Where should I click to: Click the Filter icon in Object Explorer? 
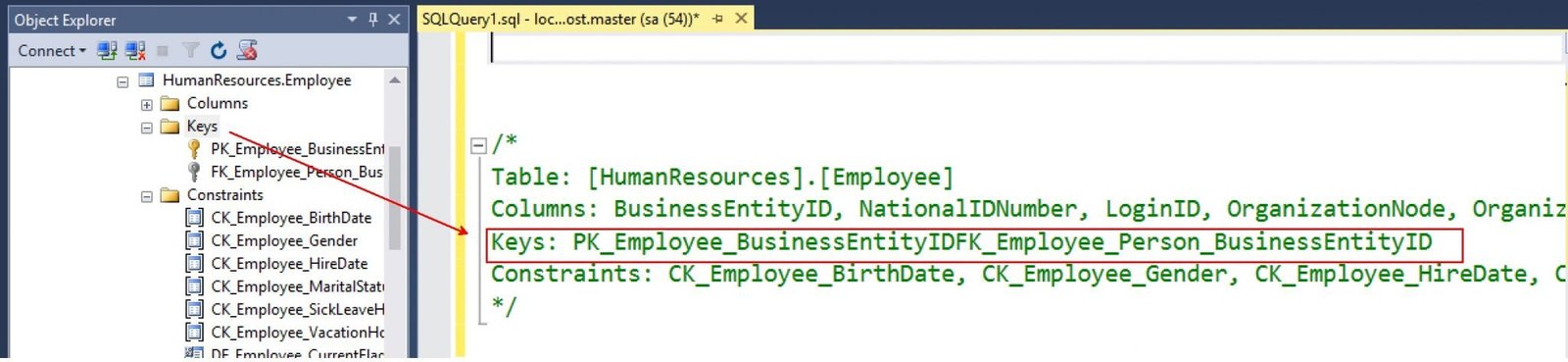(191, 50)
